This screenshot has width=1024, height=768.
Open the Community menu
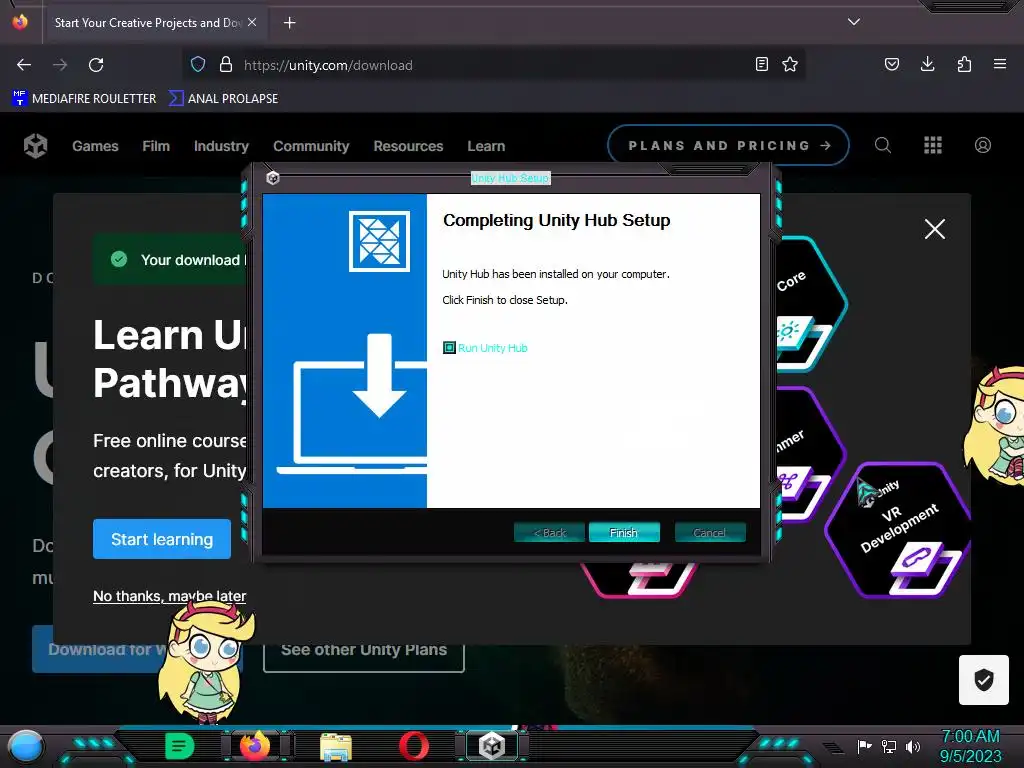point(311,146)
